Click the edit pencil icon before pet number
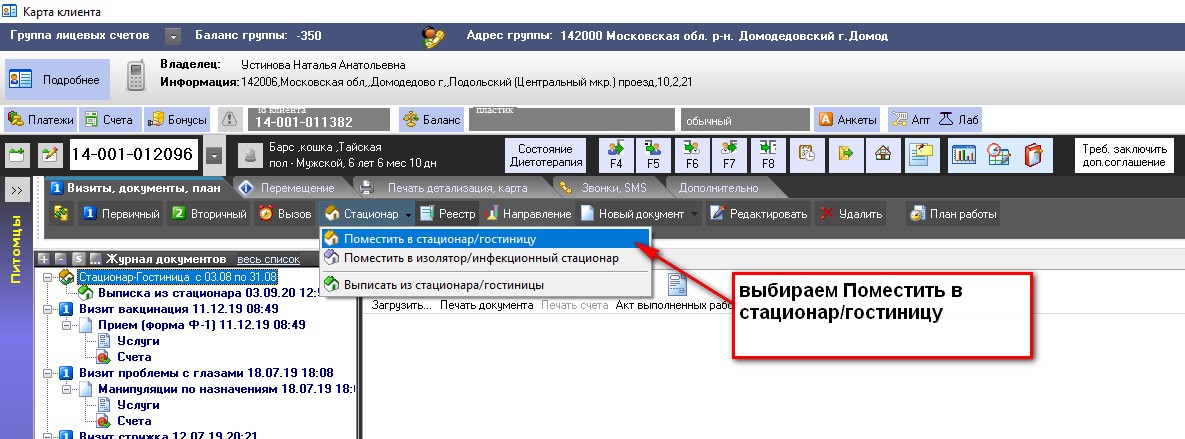1185x439 pixels. 49,154
